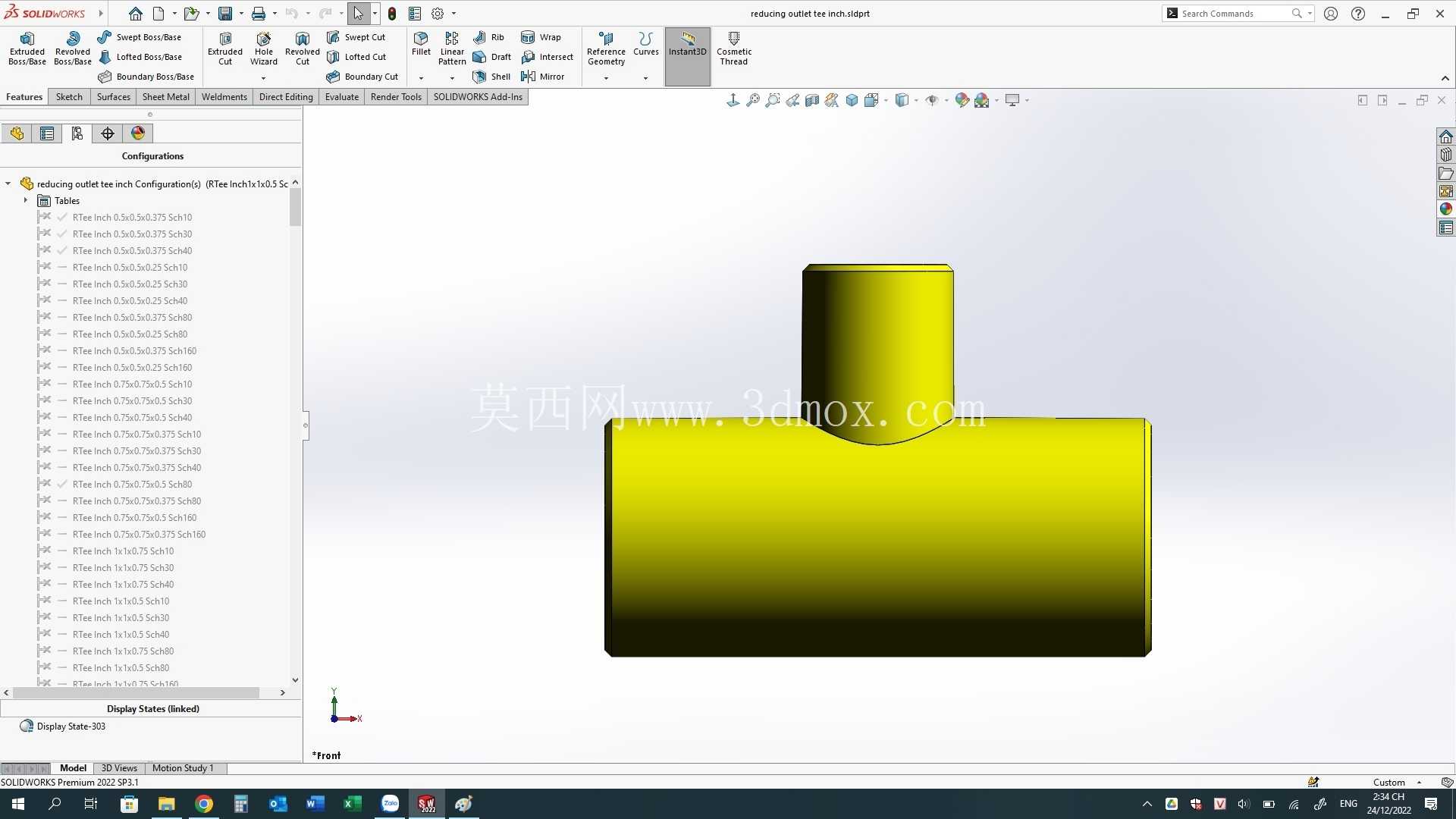Apply the Fillet tool

421,44
